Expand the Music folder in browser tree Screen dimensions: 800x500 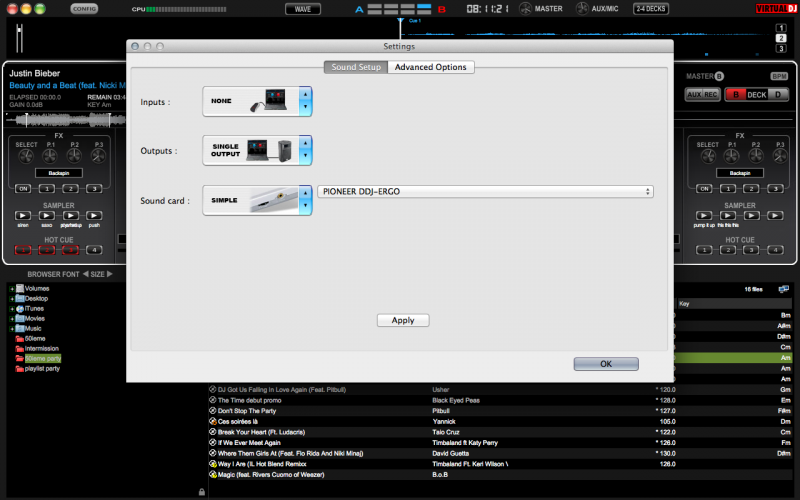pyautogui.click(x=12, y=328)
